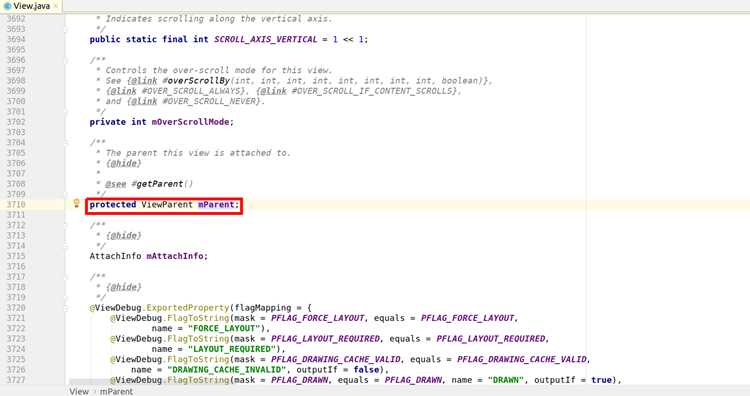Open the #overScrollBy javadoc link
The image size is (750, 396).
coord(196,80)
